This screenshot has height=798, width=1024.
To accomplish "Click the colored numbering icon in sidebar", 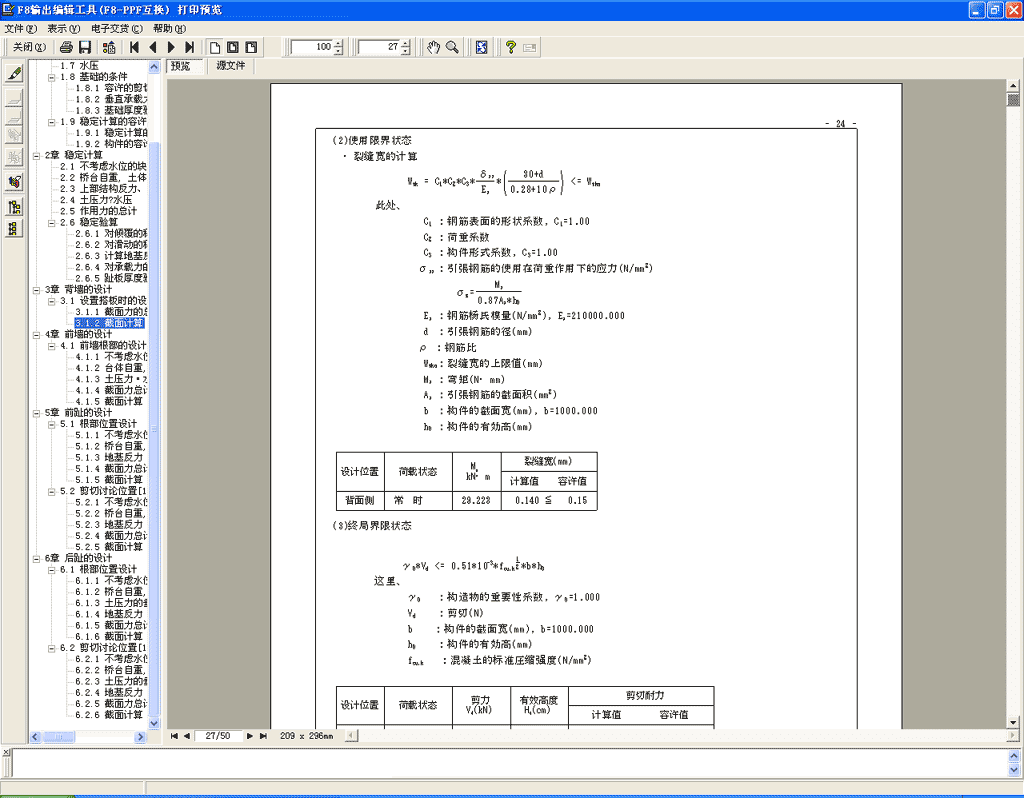I will (14, 182).
